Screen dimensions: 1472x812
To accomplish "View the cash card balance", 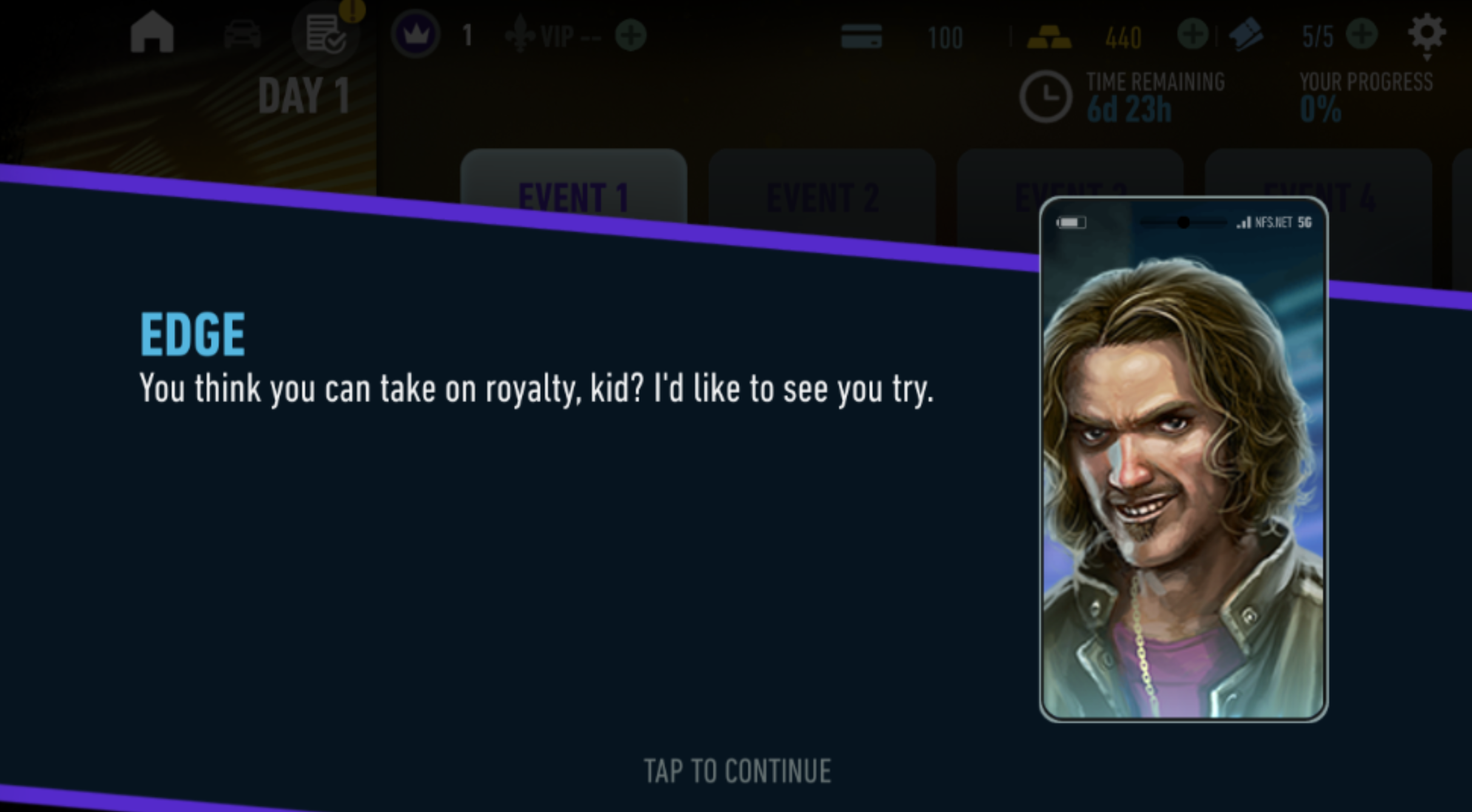I will click(x=902, y=37).
